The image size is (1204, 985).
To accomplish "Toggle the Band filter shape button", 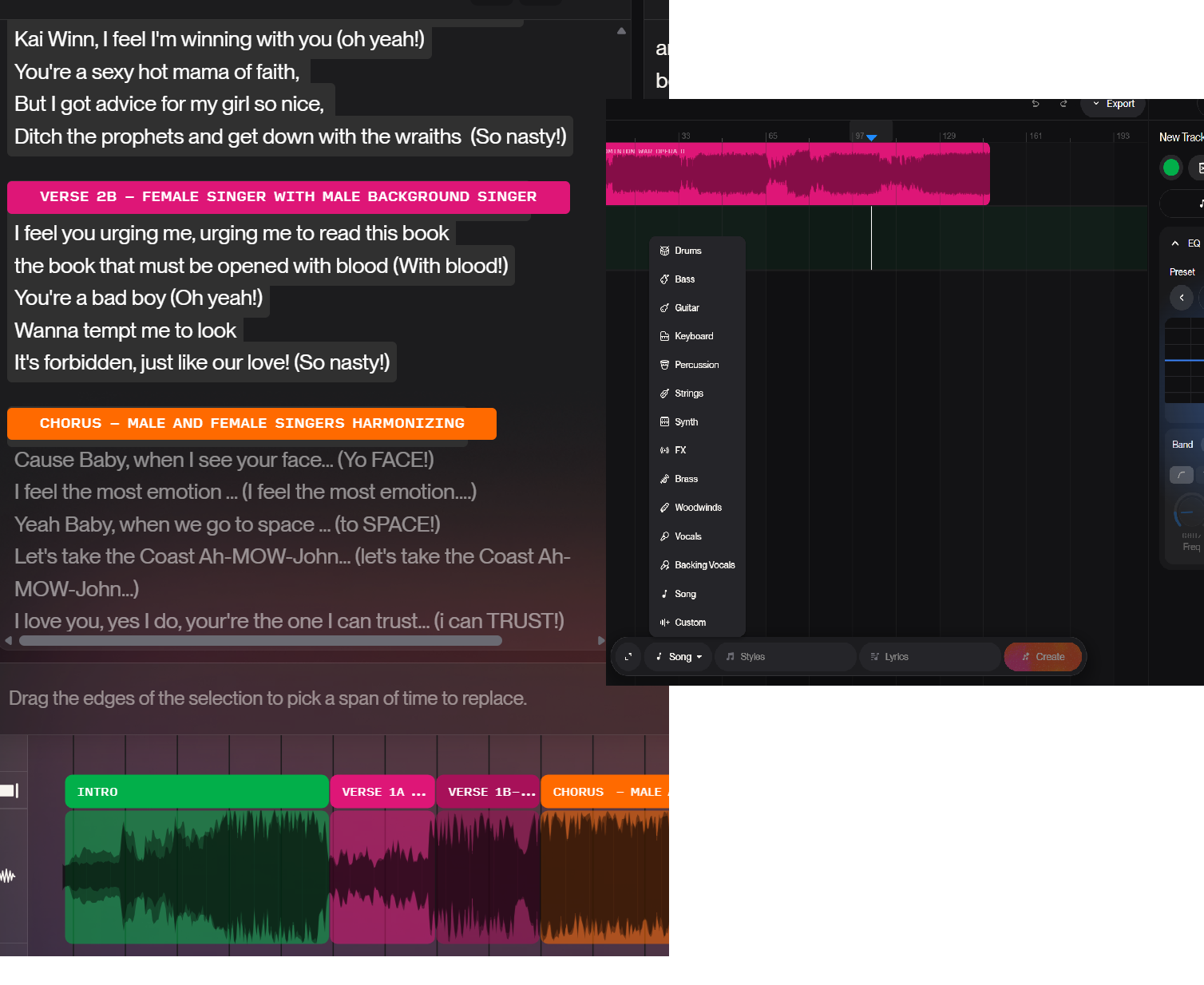I will click(x=1182, y=475).
